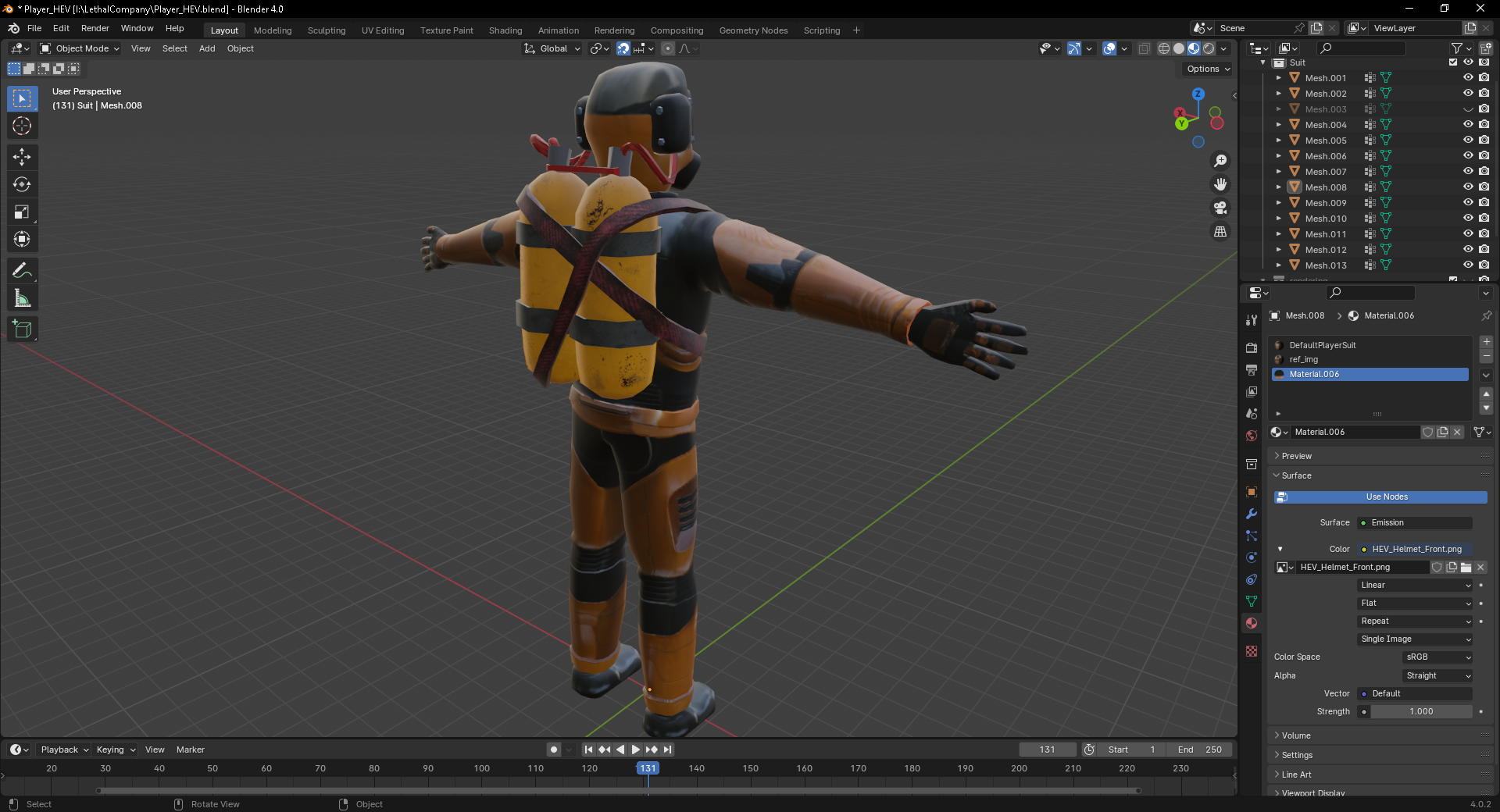Select the Transform tool
The width and height of the screenshot is (1500, 812).
click(22, 239)
